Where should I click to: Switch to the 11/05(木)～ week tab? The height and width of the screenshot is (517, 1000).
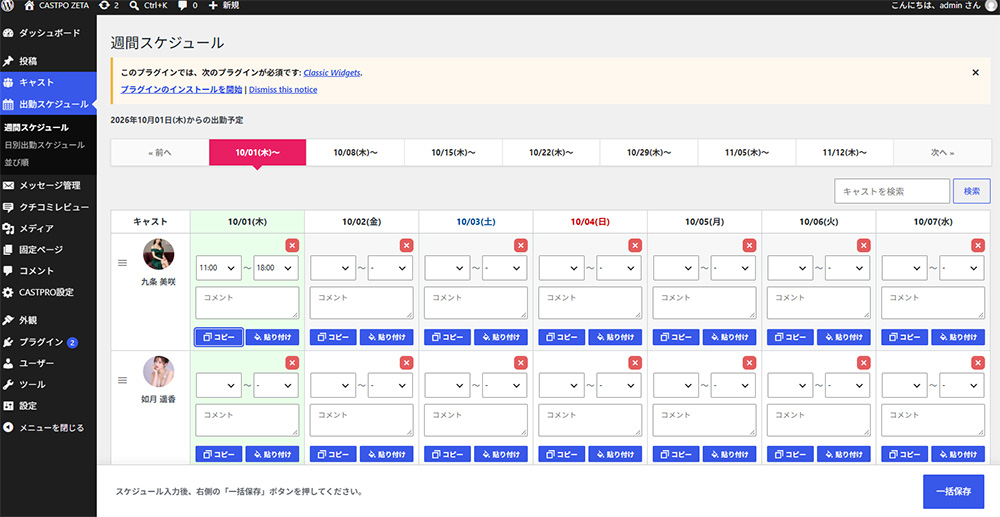(747, 153)
